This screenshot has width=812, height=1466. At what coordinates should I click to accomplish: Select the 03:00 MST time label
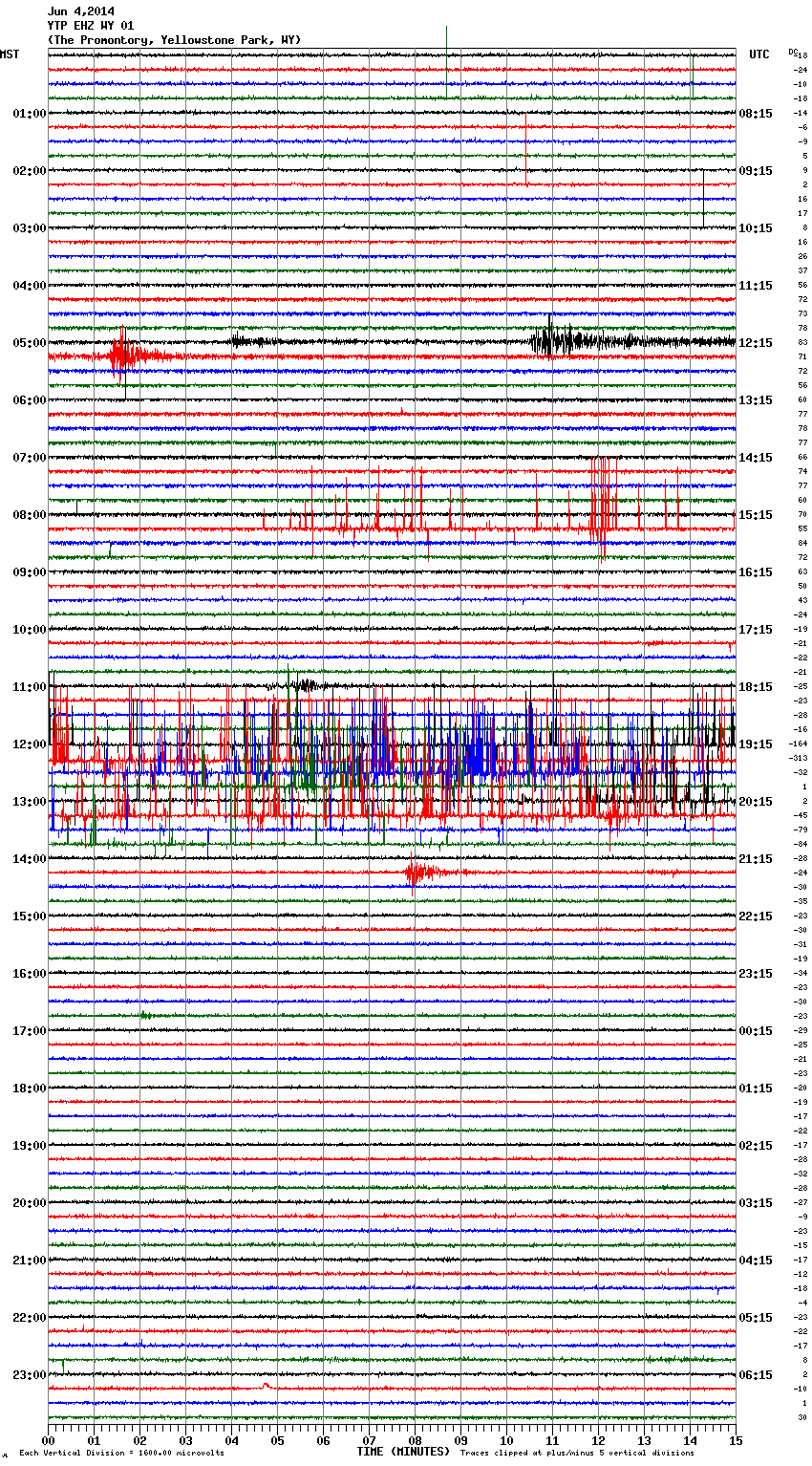(29, 228)
